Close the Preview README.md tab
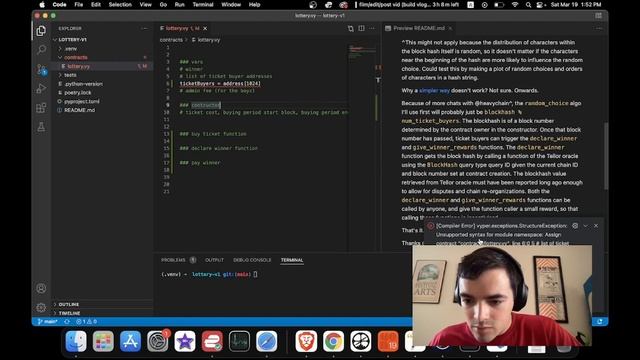Screen dimensions: 640x360 [x=450, y=28]
